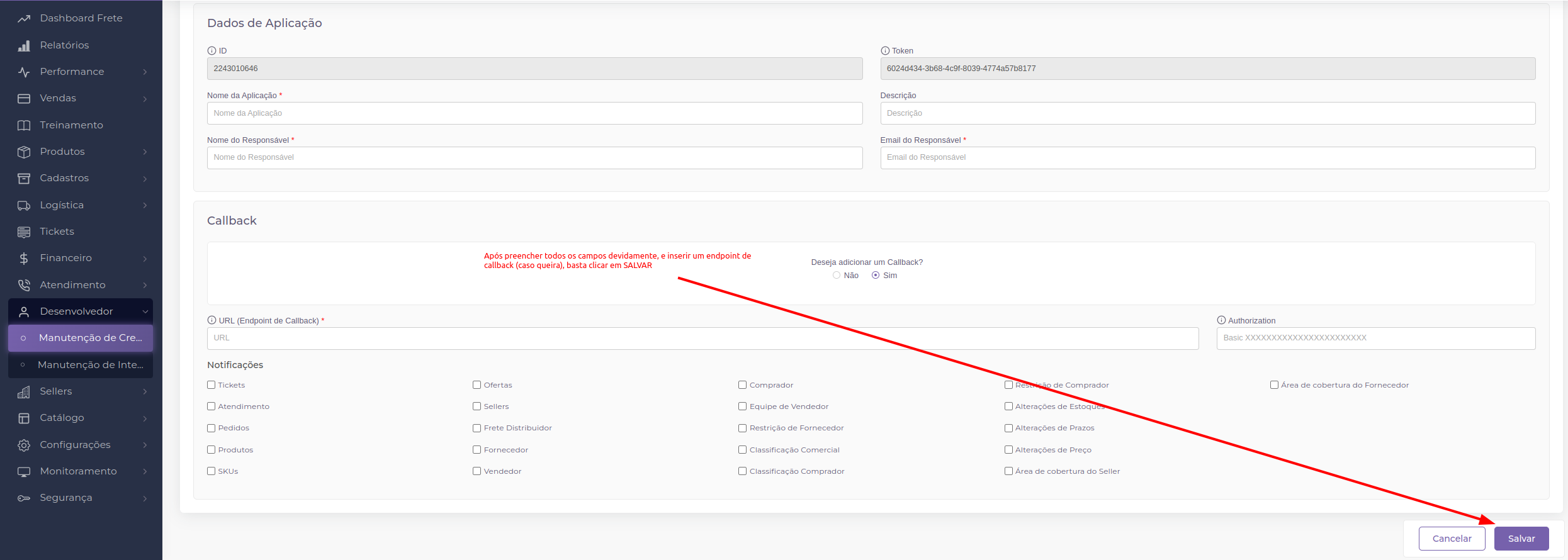Open the Sellers menu item
The image size is (1568, 560).
[x=56, y=391]
